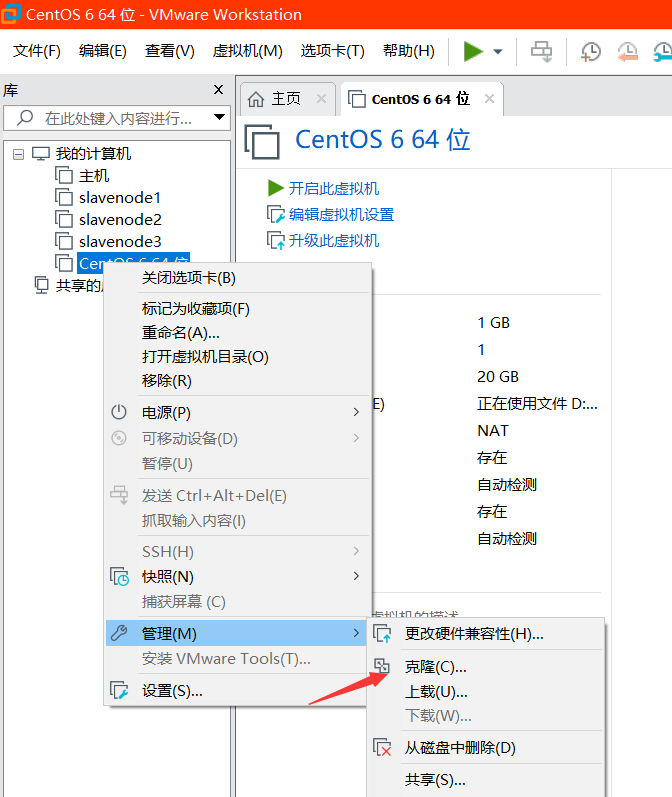This screenshot has height=797, width=672.
Task: Click the delete-from-disk icon in the submenu
Action: click(382, 748)
